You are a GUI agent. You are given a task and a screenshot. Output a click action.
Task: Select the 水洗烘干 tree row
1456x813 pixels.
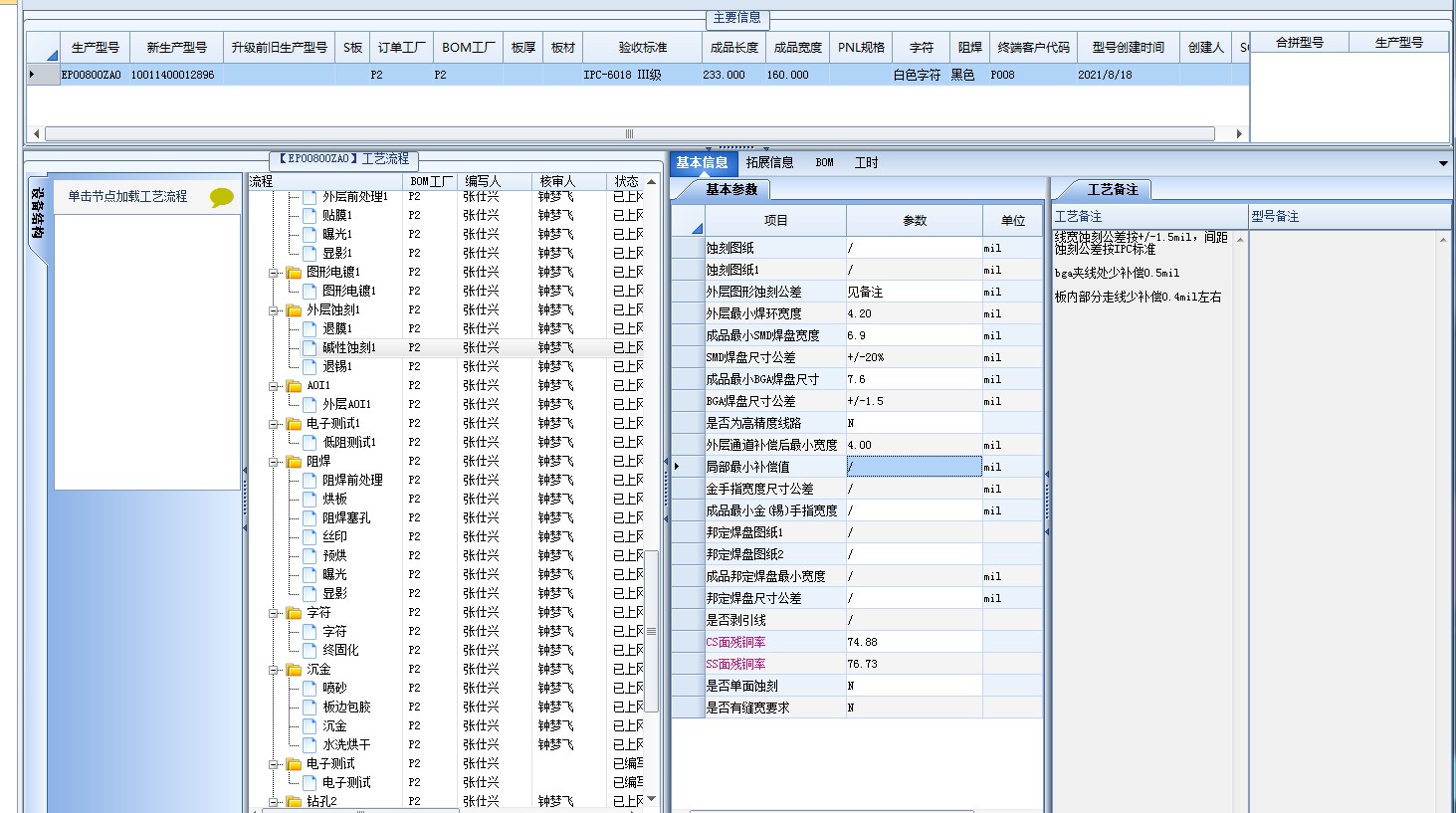coord(346,745)
